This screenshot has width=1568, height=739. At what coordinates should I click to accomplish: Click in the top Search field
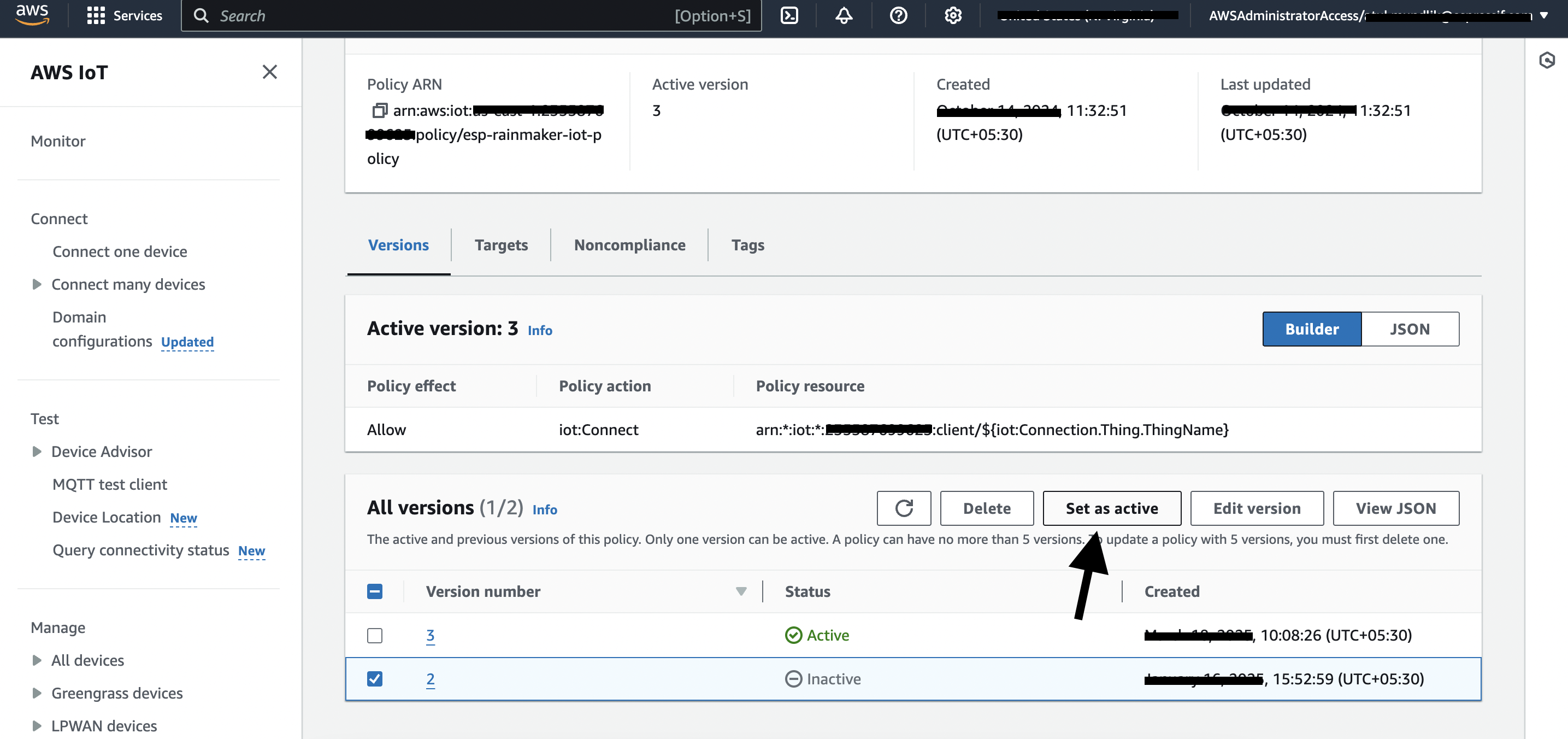click(x=470, y=15)
